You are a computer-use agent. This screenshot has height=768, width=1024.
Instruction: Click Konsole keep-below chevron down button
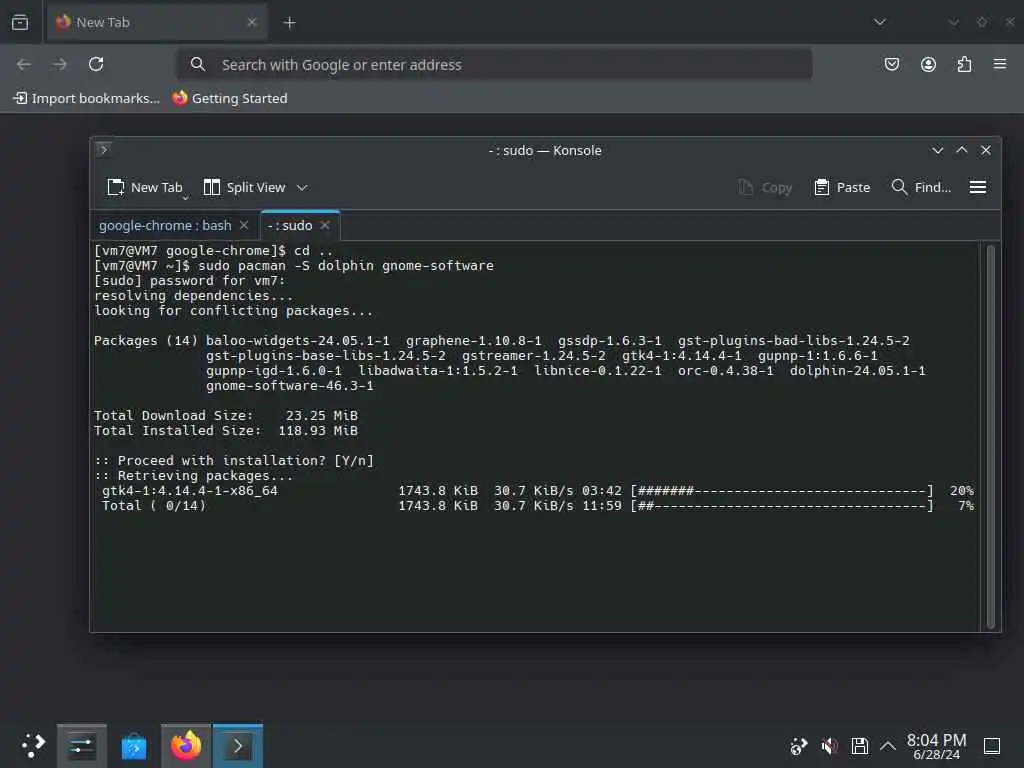938,150
